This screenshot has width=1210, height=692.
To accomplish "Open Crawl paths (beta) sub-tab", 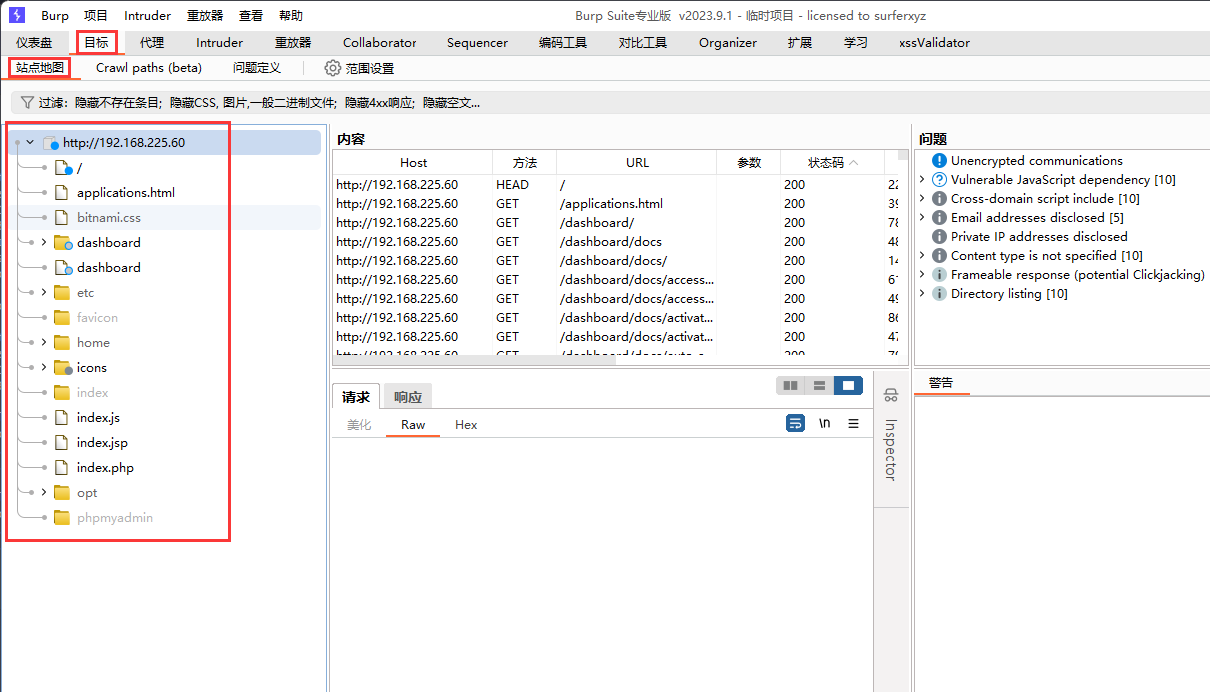I will point(149,68).
